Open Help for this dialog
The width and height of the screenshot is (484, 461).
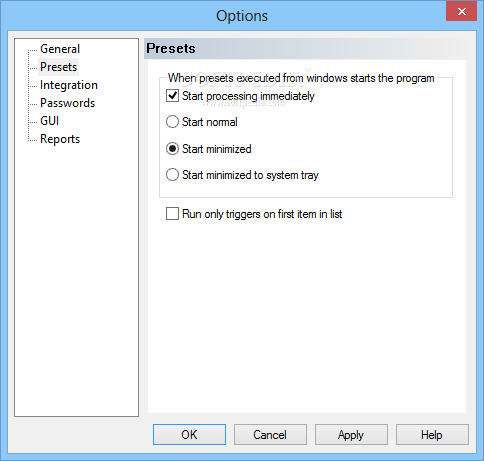(432, 435)
